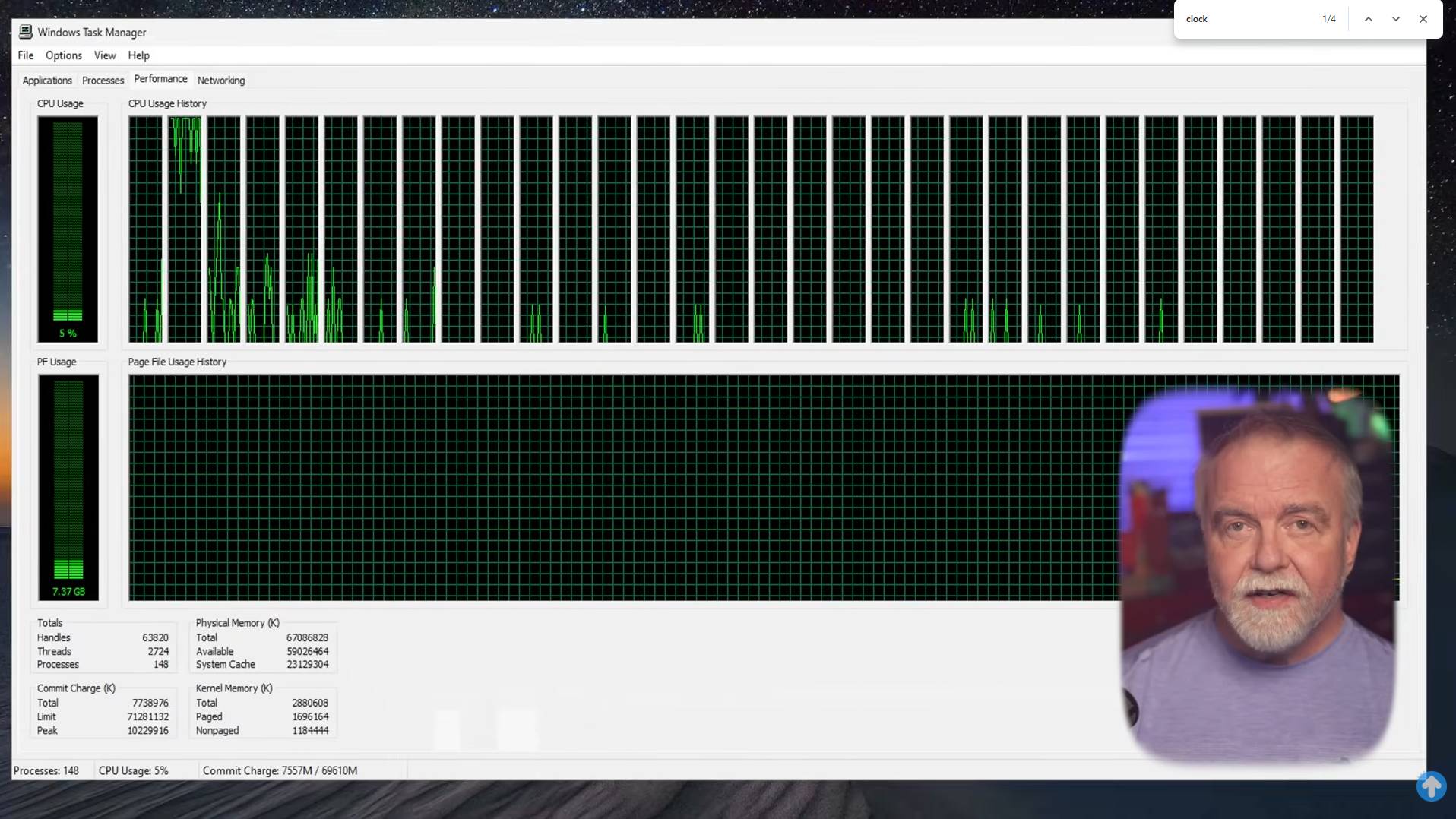1456x819 pixels.
Task: Click the Task Manager icon in title bar
Action: pos(25,31)
